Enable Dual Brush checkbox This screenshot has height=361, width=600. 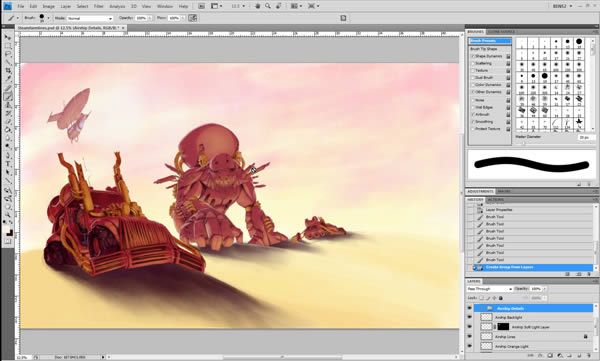(472, 78)
